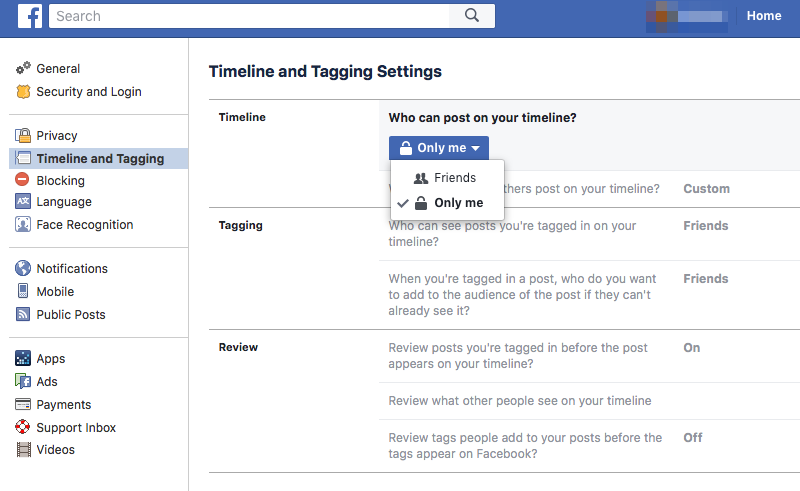This screenshot has height=491, width=800.
Task: Click Off value for tag review
Action: point(693,437)
